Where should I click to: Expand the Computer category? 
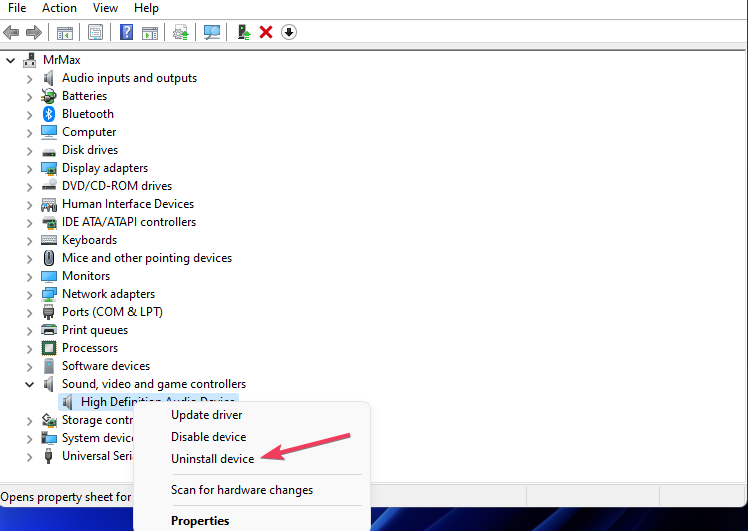click(x=30, y=133)
